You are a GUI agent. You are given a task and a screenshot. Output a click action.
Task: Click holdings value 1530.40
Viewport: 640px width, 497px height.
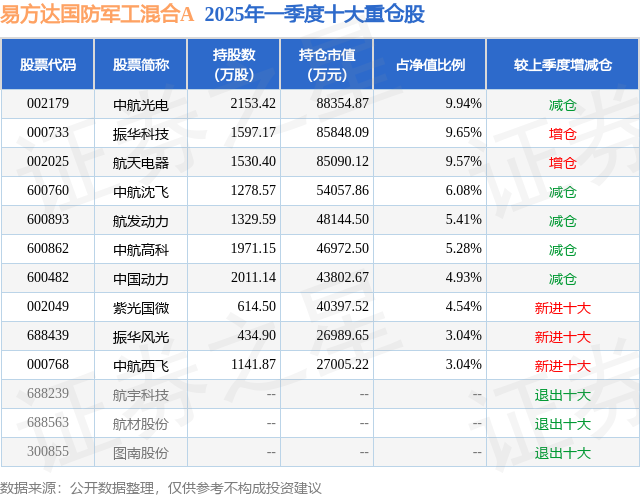[x=253, y=161]
